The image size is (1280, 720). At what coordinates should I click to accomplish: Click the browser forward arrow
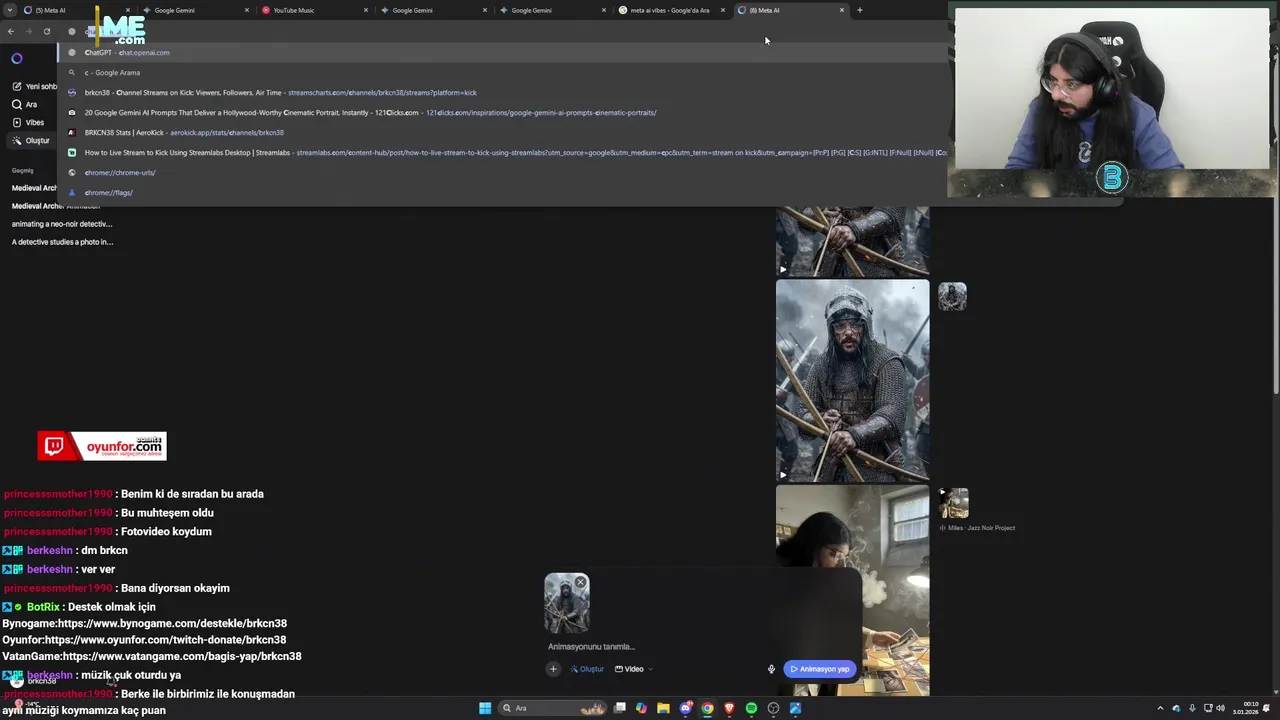(x=28, y=31)
